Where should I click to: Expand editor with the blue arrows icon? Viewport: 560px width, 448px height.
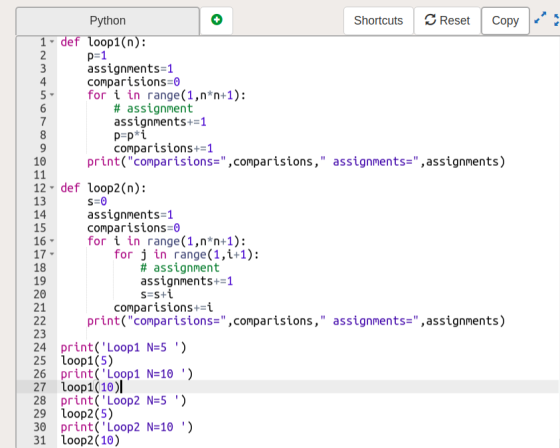pyautogui.click(x=540, y=18)
